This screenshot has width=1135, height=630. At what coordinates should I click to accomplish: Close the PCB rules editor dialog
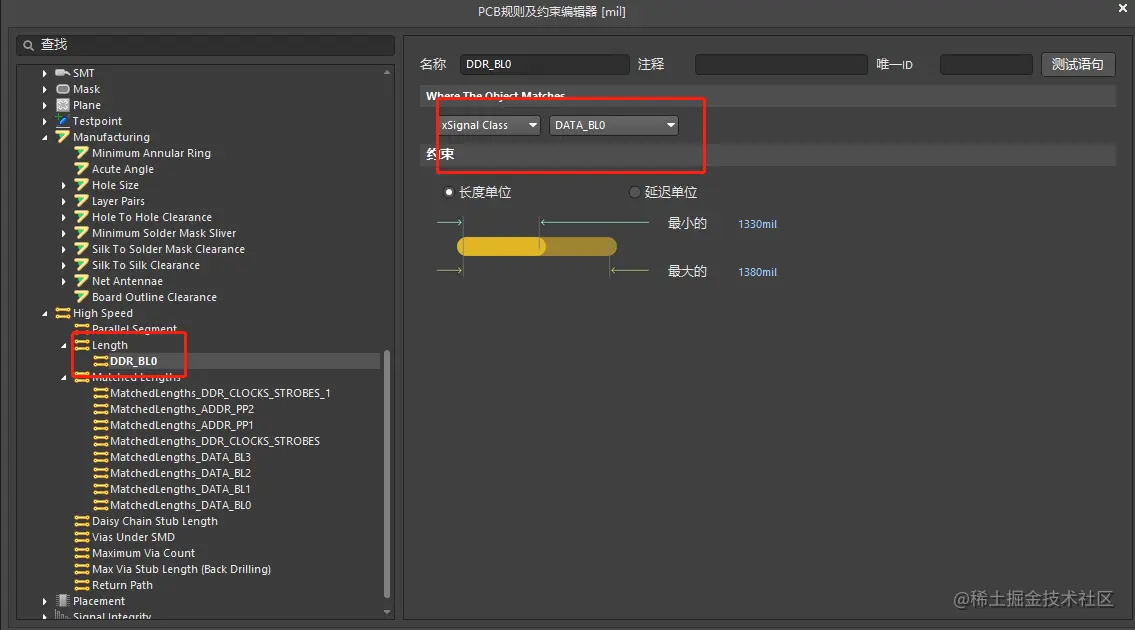[x=1123, y=8]
